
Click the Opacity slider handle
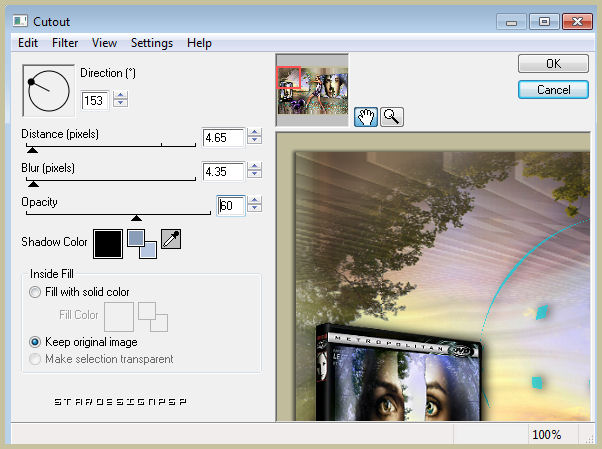(x=136, y=218)
